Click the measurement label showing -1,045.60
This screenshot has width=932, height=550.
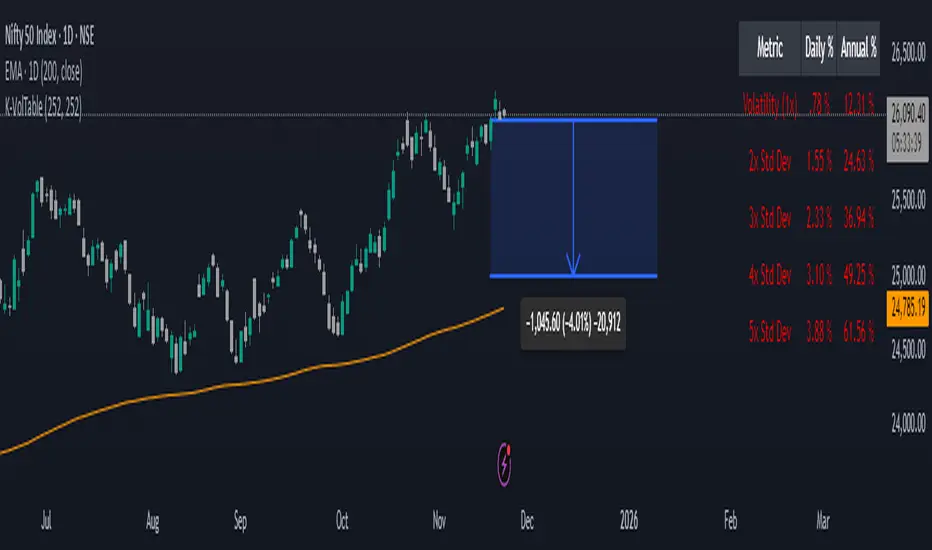pyautogui.click(x=575, y=327)
